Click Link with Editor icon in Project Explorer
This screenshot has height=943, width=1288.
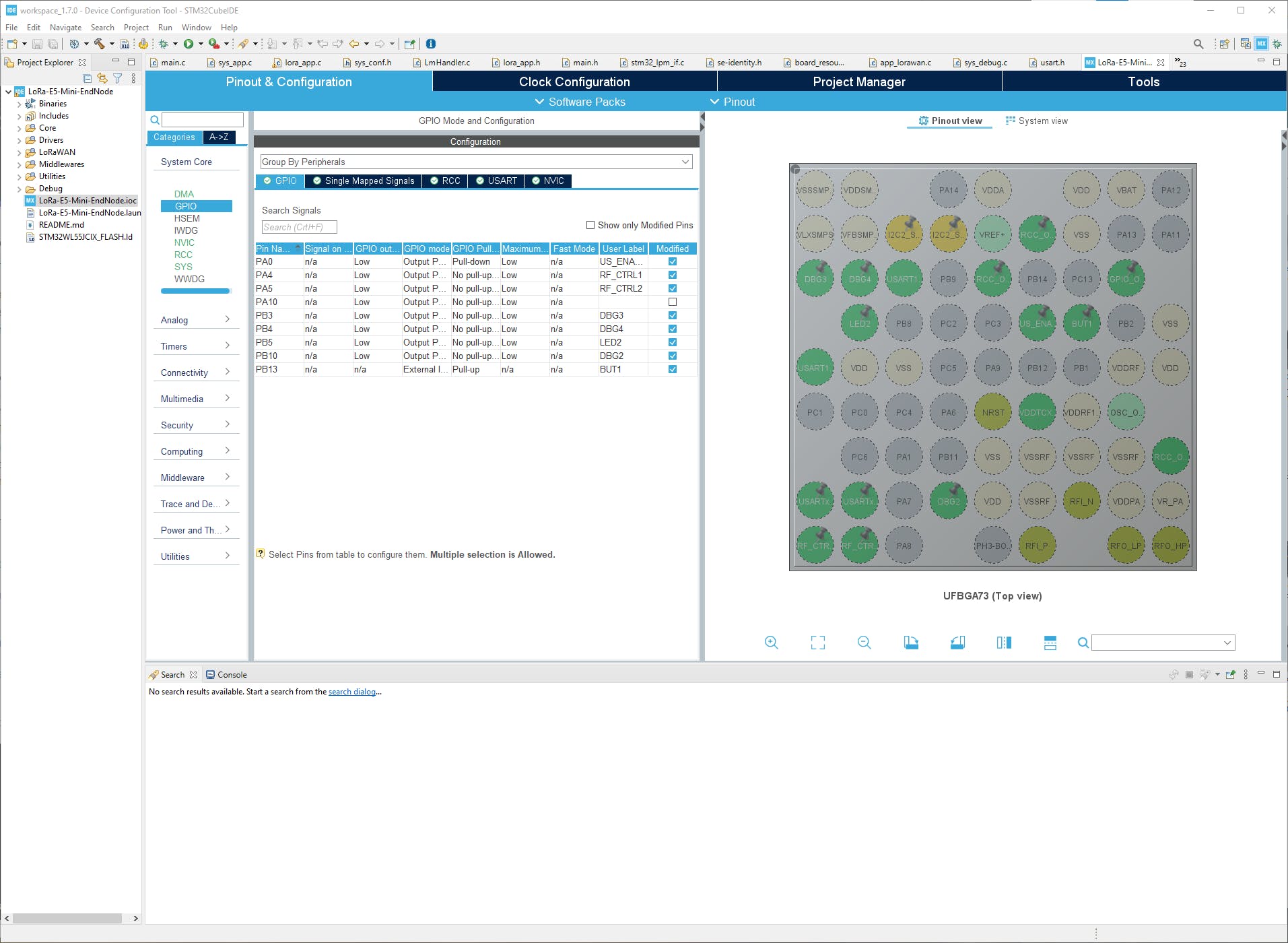[x=102, y=78]
